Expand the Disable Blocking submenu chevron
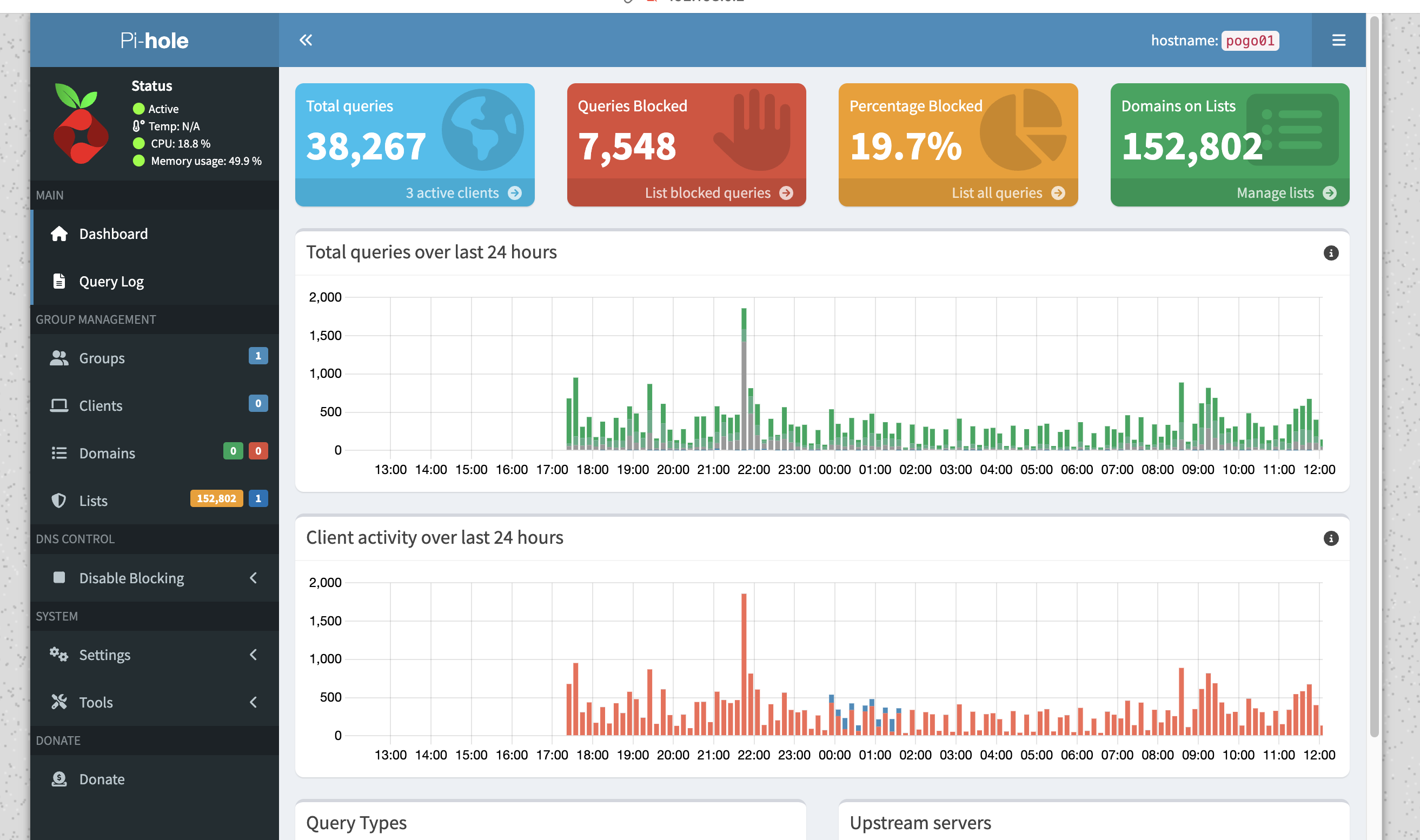 (x=253, y=578)
